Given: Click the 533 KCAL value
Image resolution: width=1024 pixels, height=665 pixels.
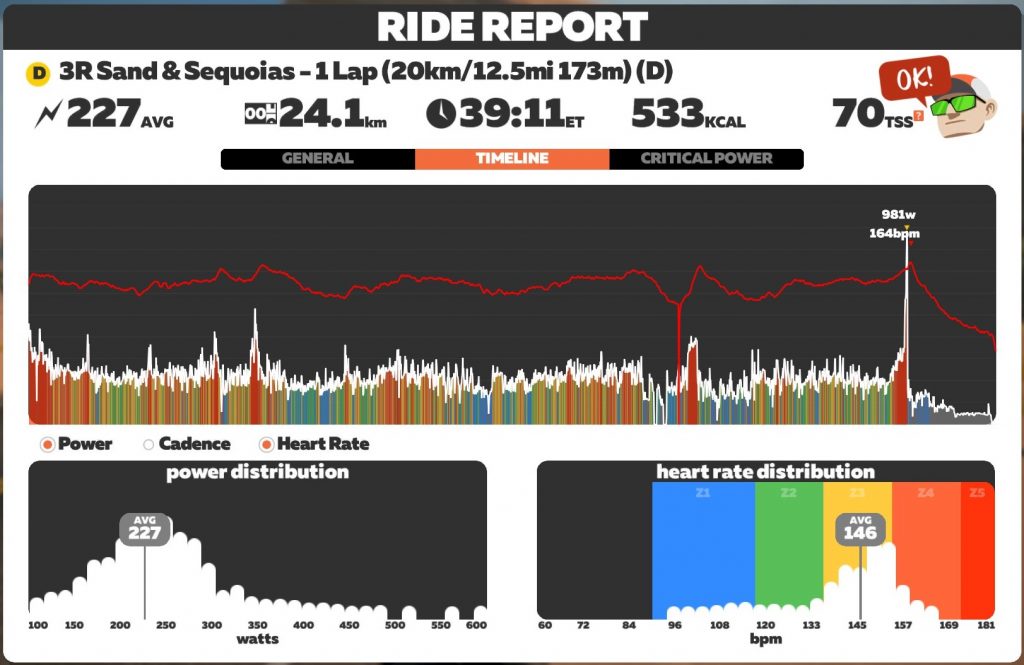Looking at the screenshot, I should coord(688,114).
